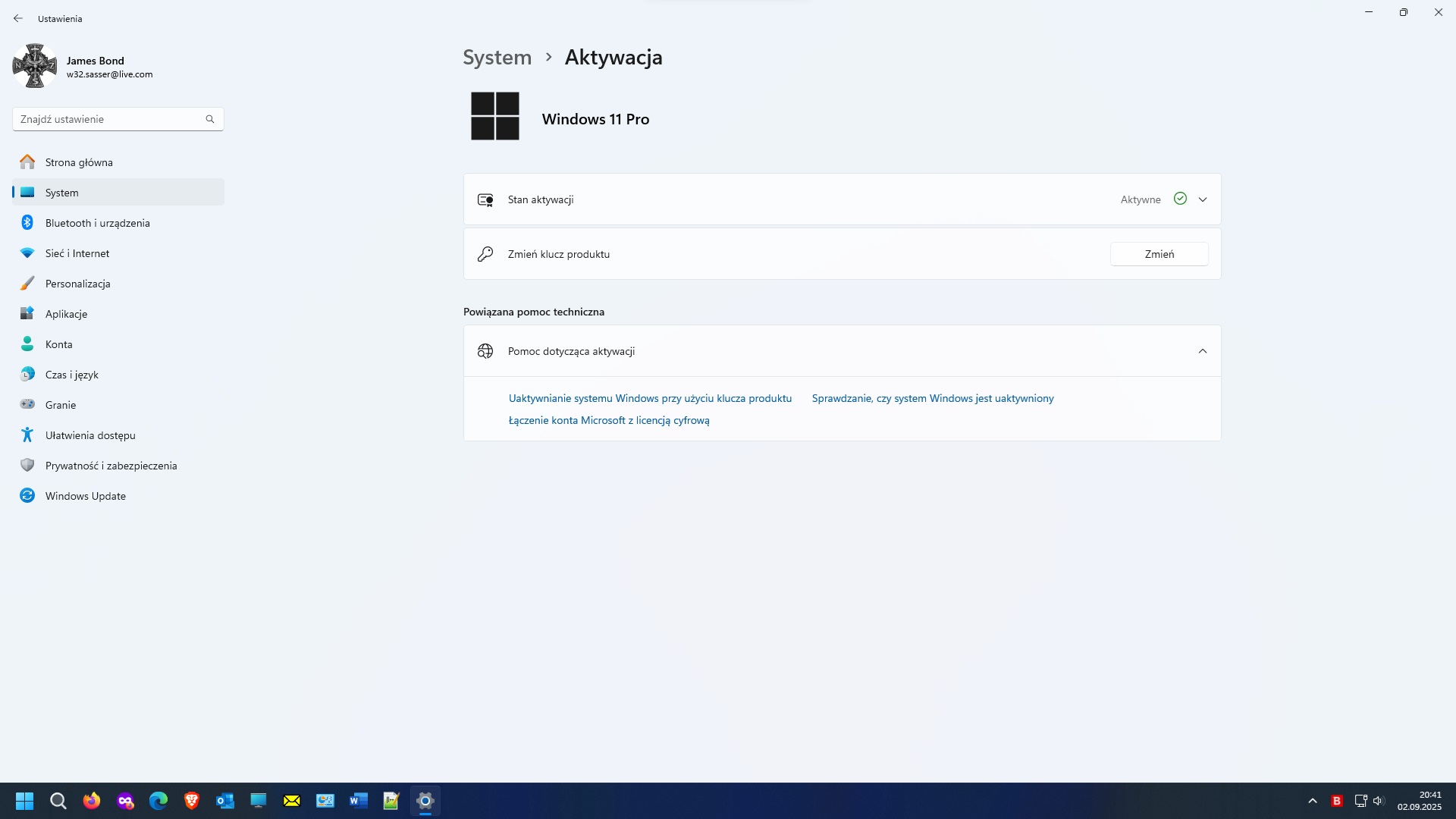Open Granie settings

coord(118,405)
